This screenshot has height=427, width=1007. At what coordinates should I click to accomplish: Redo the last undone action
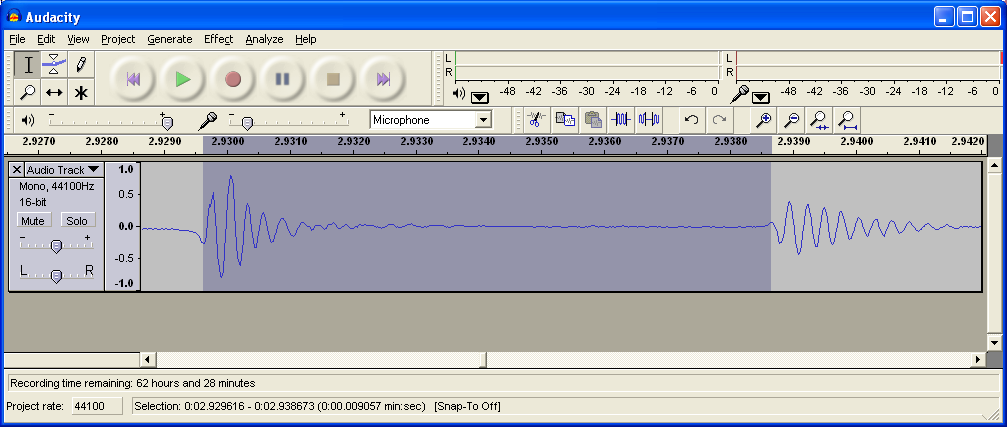pyautogui.click(x=719, y=119)
